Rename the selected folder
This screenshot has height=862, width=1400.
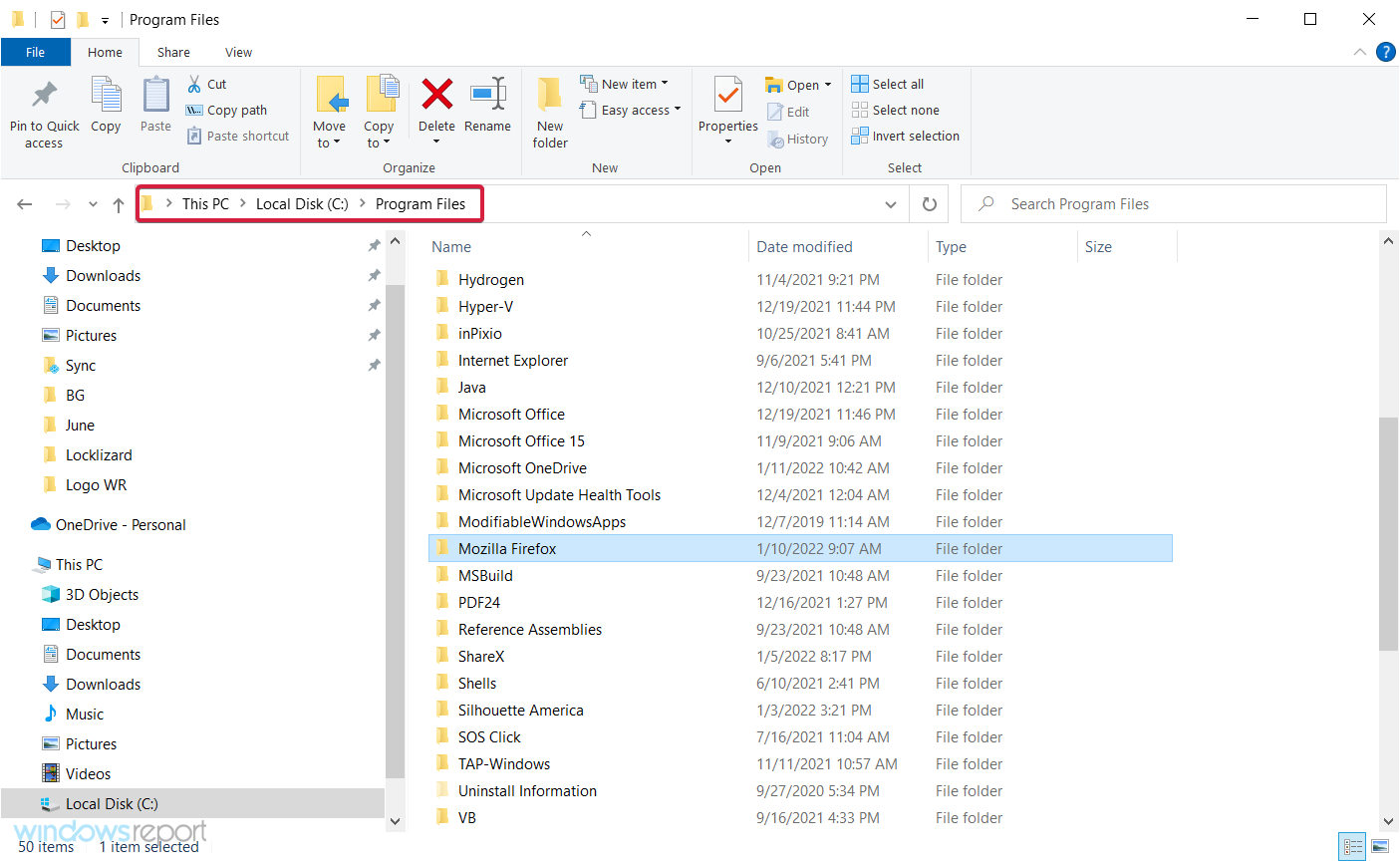pyautogui.click(x=487, y=106)
